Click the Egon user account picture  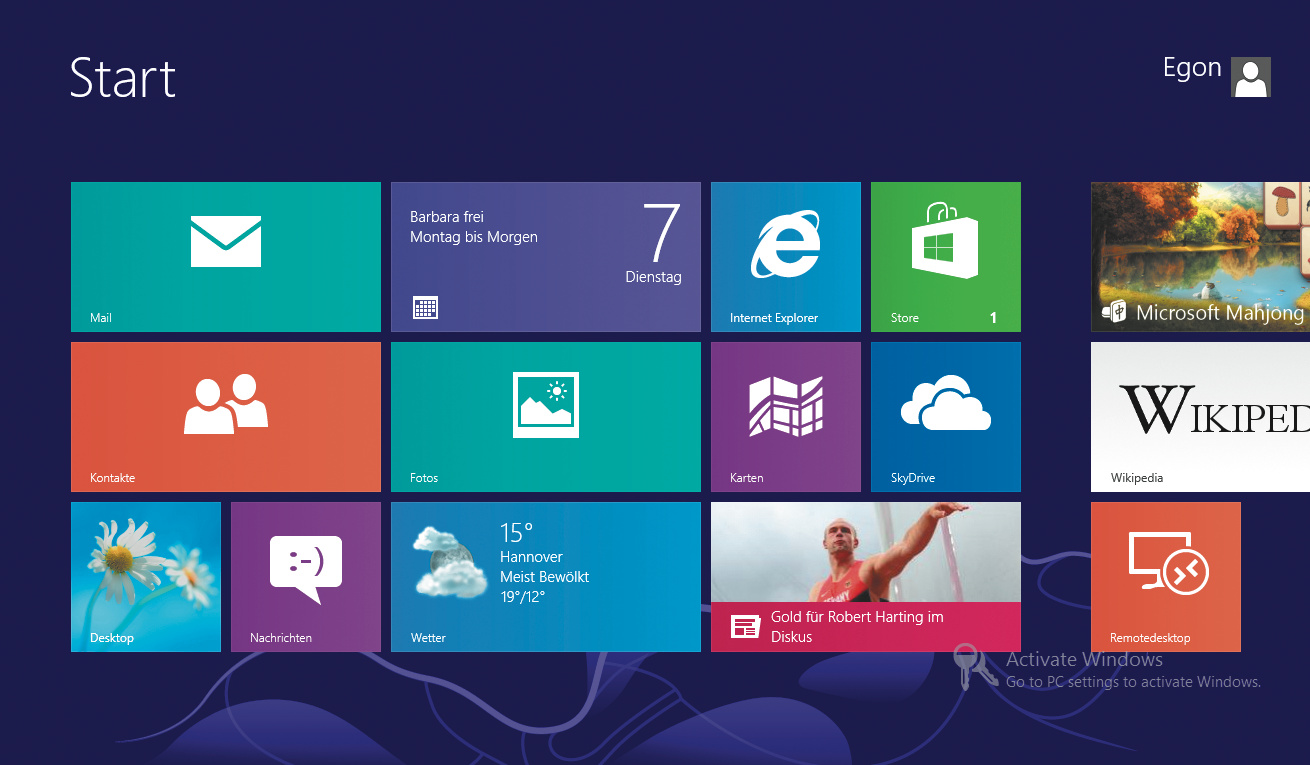pyautogui.click(x=1251, y=77)
